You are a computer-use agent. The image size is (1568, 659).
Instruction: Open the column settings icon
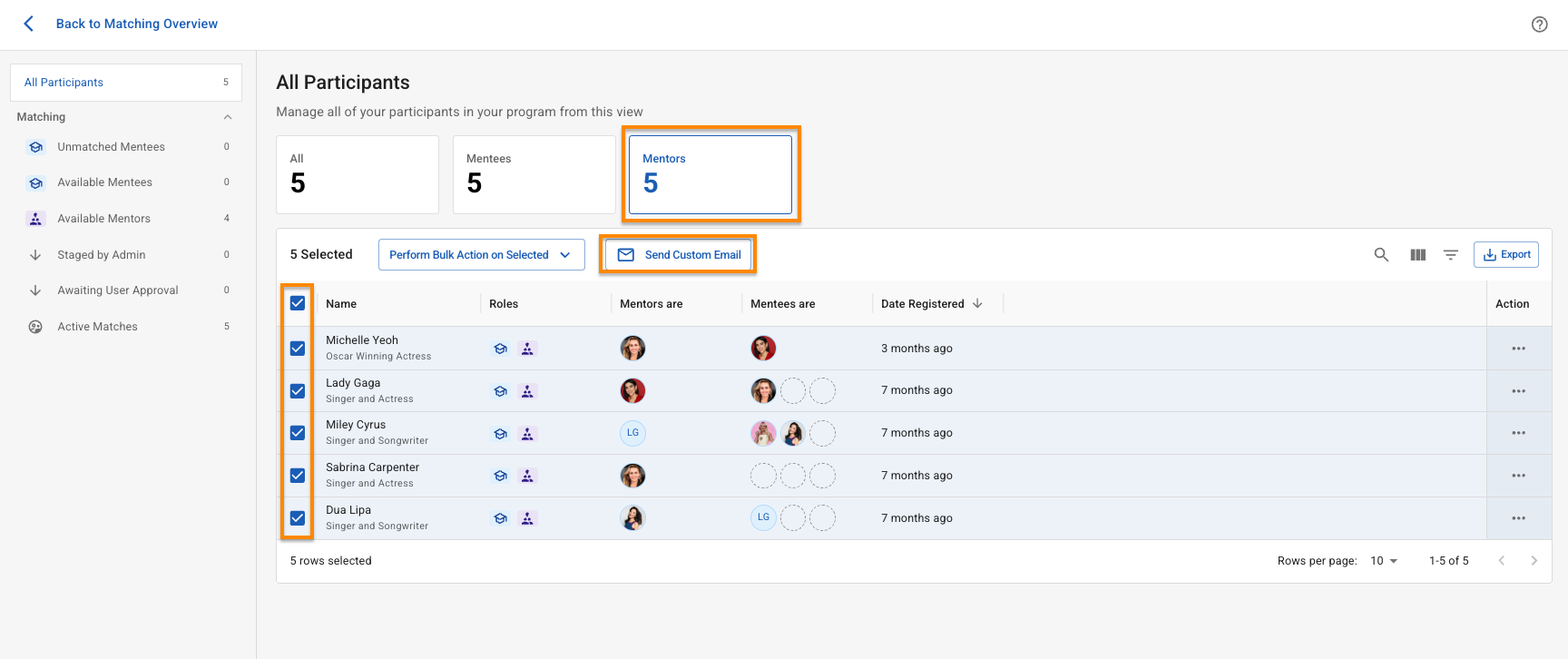tap(1417, 255)
